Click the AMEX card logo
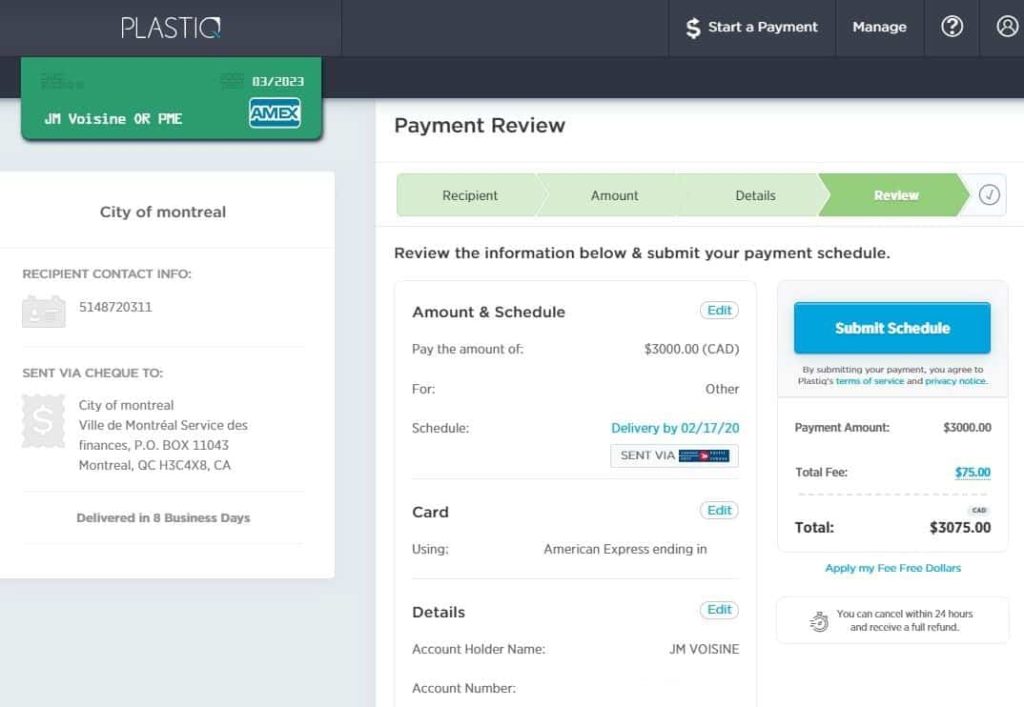This screenshot has width=1024, height=707. click(x=274, y=114)
